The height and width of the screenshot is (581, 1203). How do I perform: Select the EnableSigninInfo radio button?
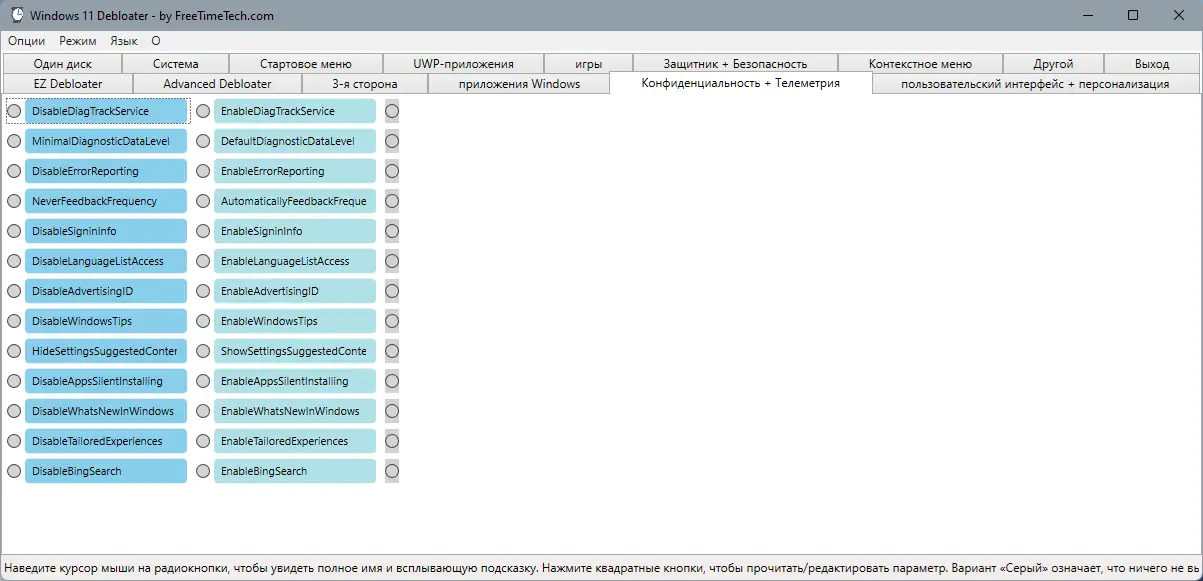click(203, 231)
